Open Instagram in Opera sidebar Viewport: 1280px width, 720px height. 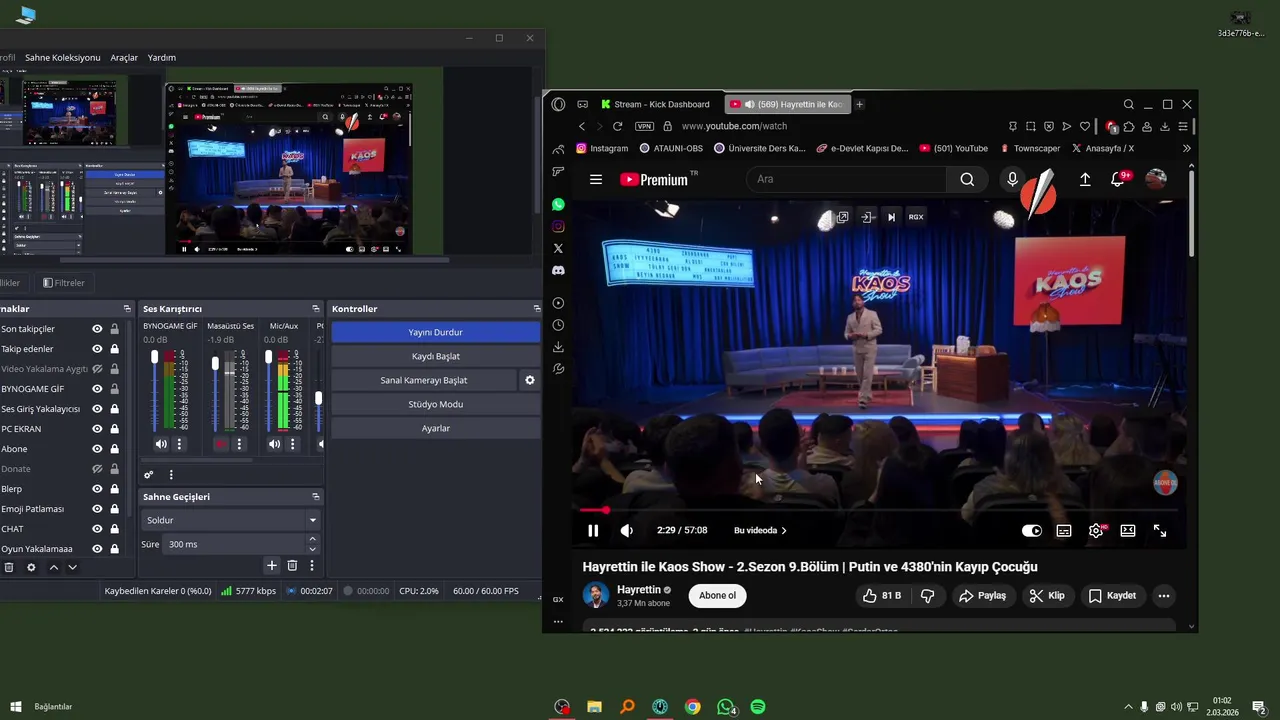click(x=558, y=227)
